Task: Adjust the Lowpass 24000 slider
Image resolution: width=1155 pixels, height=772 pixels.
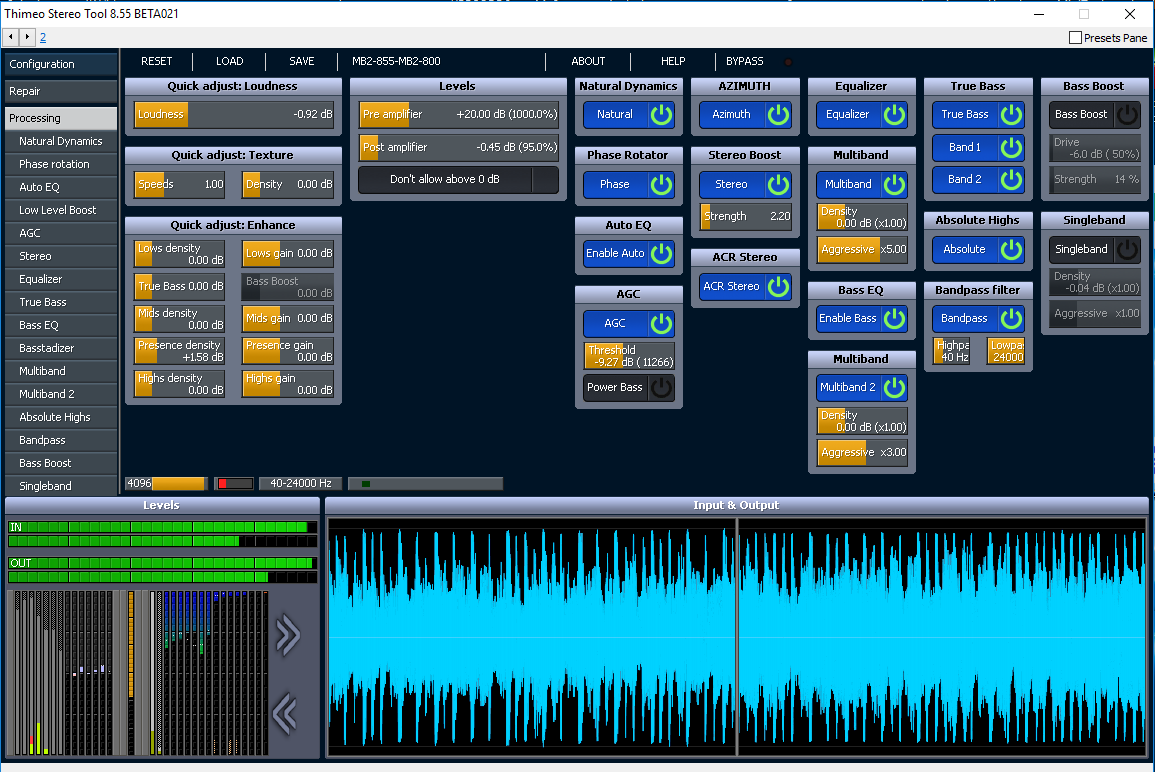Action: (1007, 351)
